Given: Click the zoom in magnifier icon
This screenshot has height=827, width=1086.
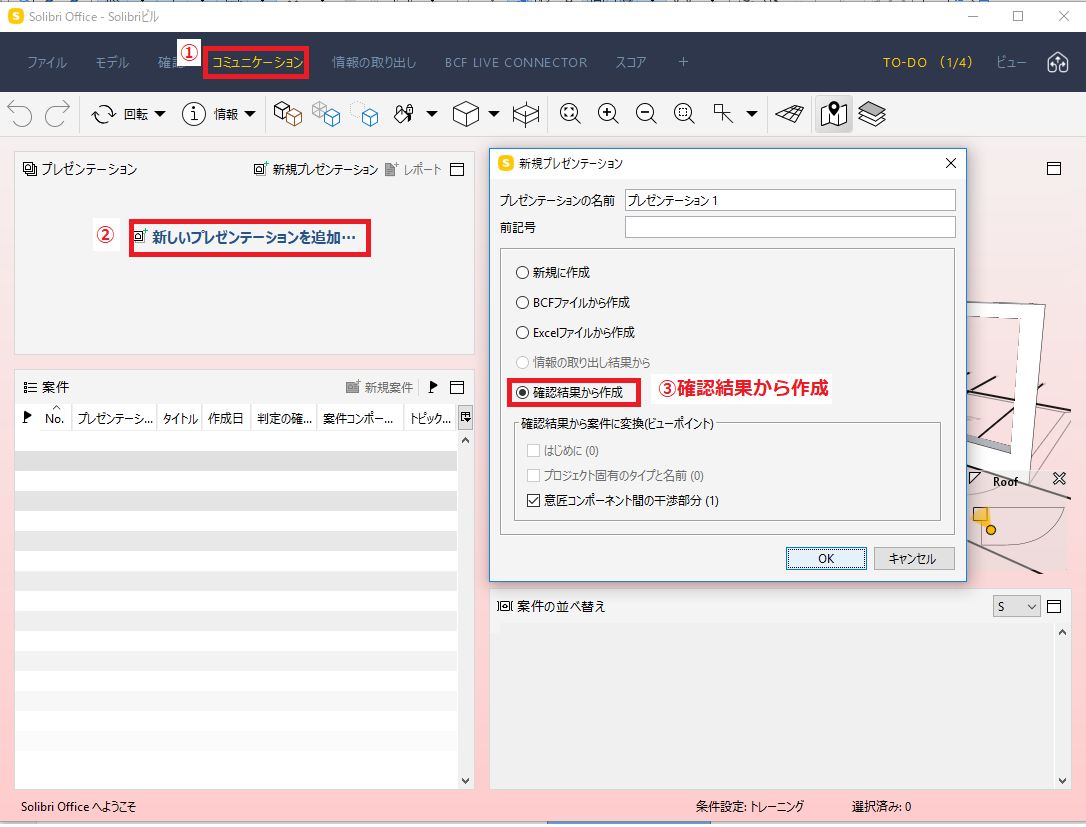Looking at the screenshot, I should 608,114.
